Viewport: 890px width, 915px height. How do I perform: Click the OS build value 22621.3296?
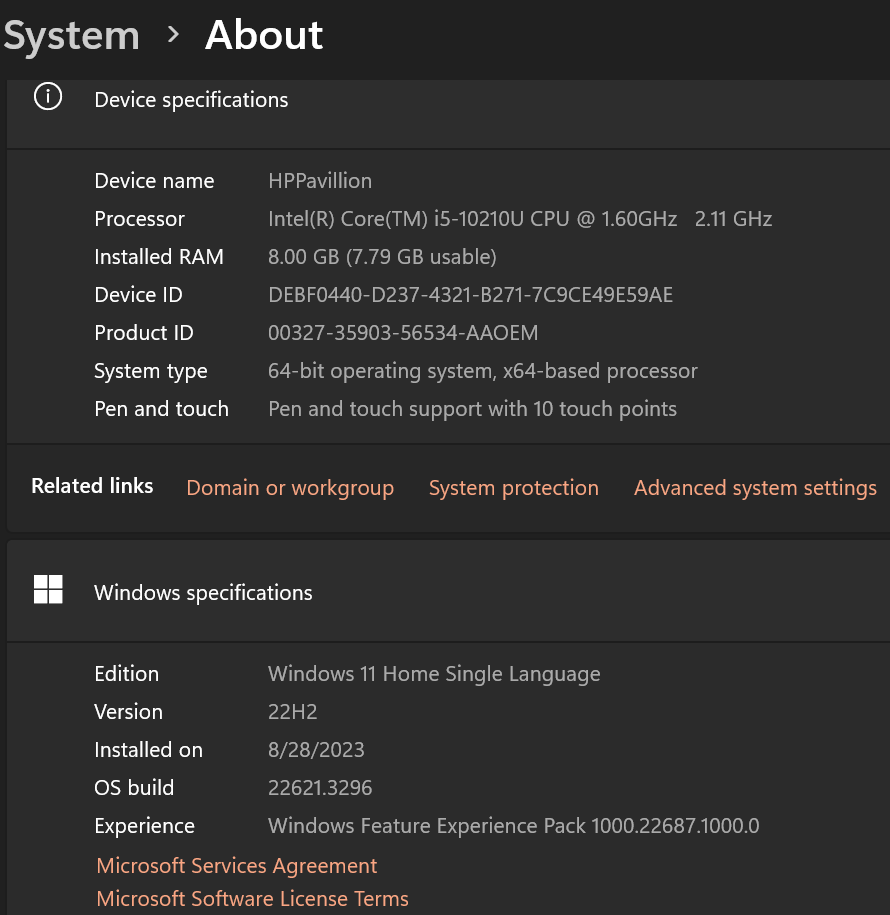pyautogui.click(x=320, y=787)
